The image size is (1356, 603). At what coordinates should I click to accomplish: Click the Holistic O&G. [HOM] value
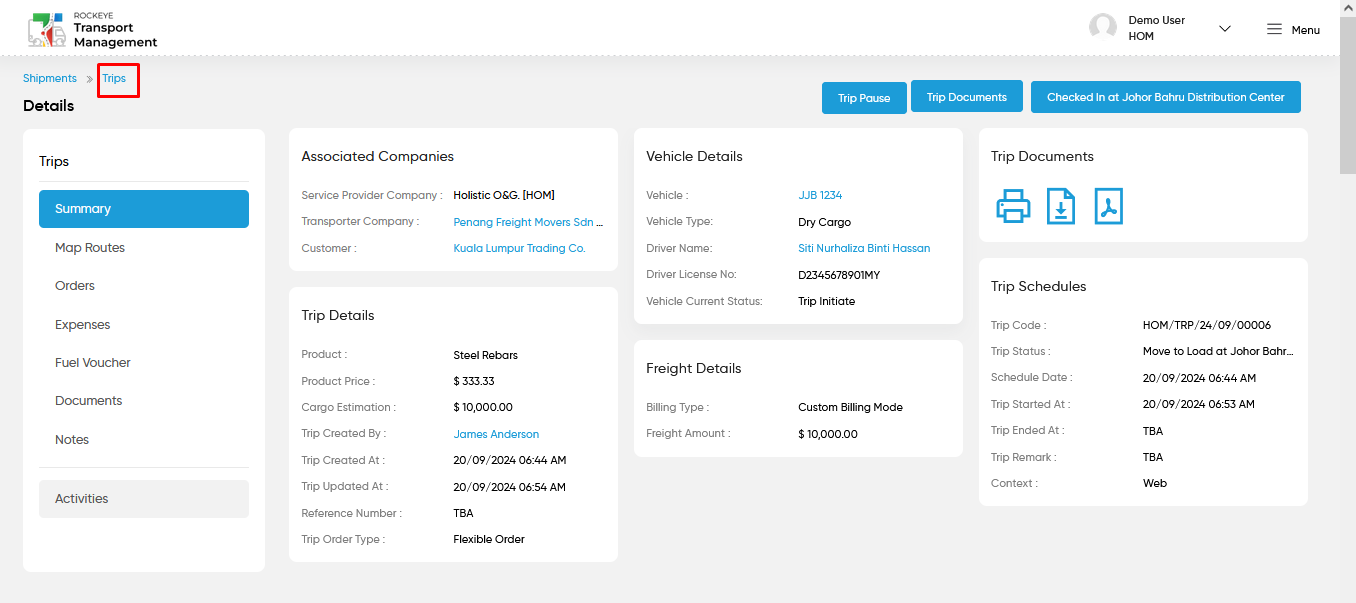[x=504, y=195]
